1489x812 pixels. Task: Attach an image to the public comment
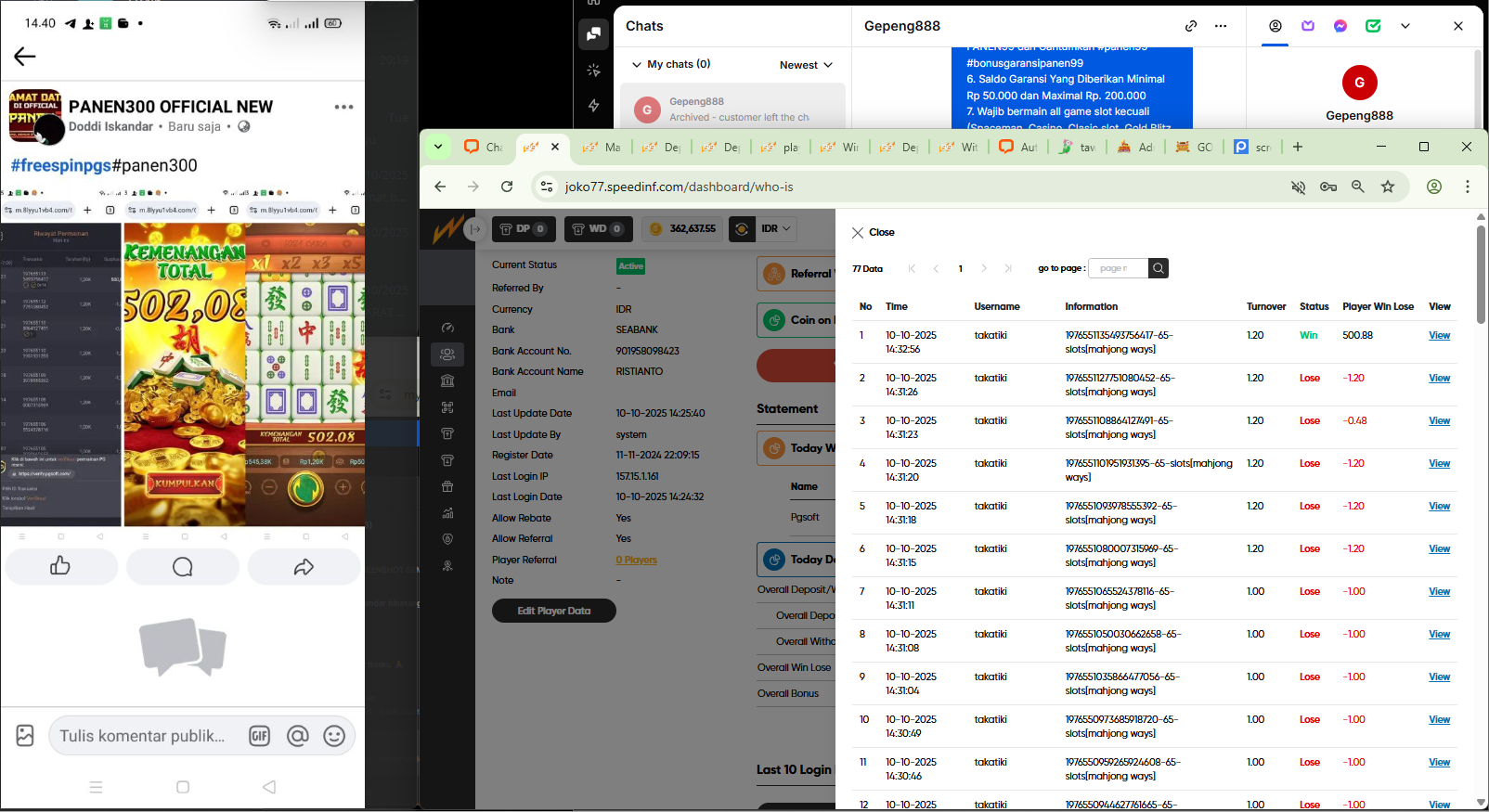click(x=25, y=736)
